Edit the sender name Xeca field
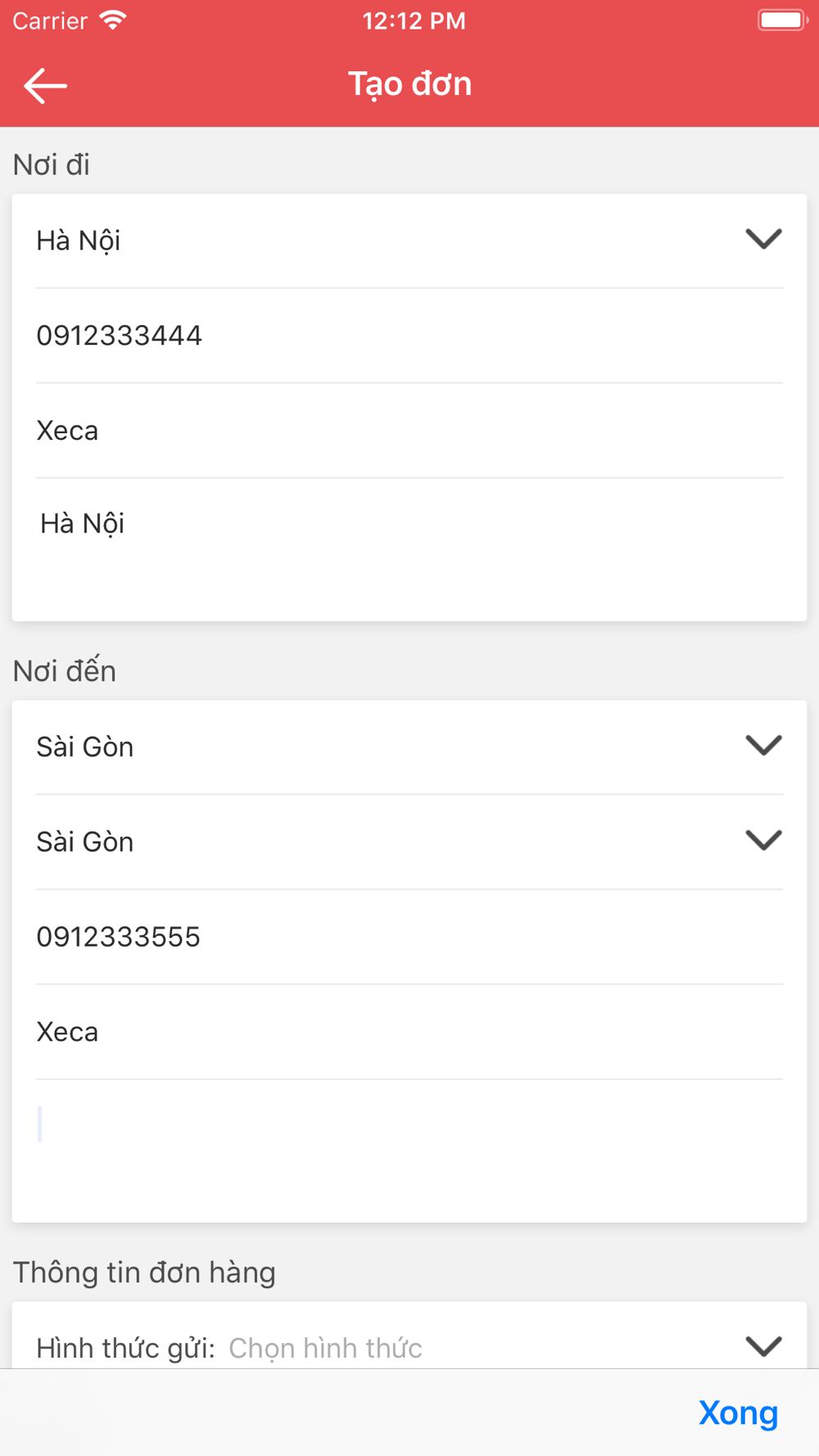 point(409,431)
